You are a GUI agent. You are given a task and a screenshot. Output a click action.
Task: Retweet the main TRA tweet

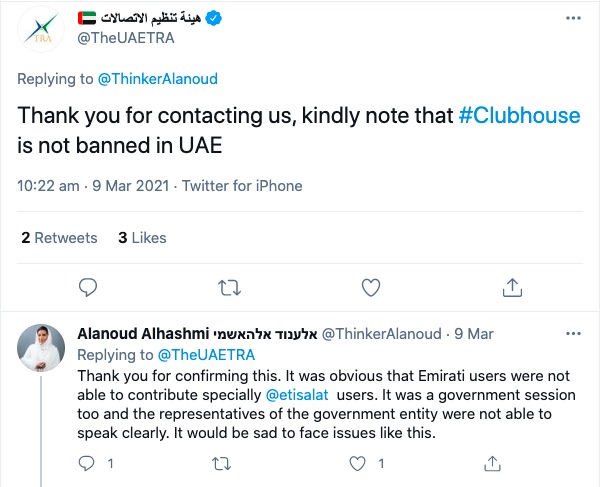(x=229, y=288)
